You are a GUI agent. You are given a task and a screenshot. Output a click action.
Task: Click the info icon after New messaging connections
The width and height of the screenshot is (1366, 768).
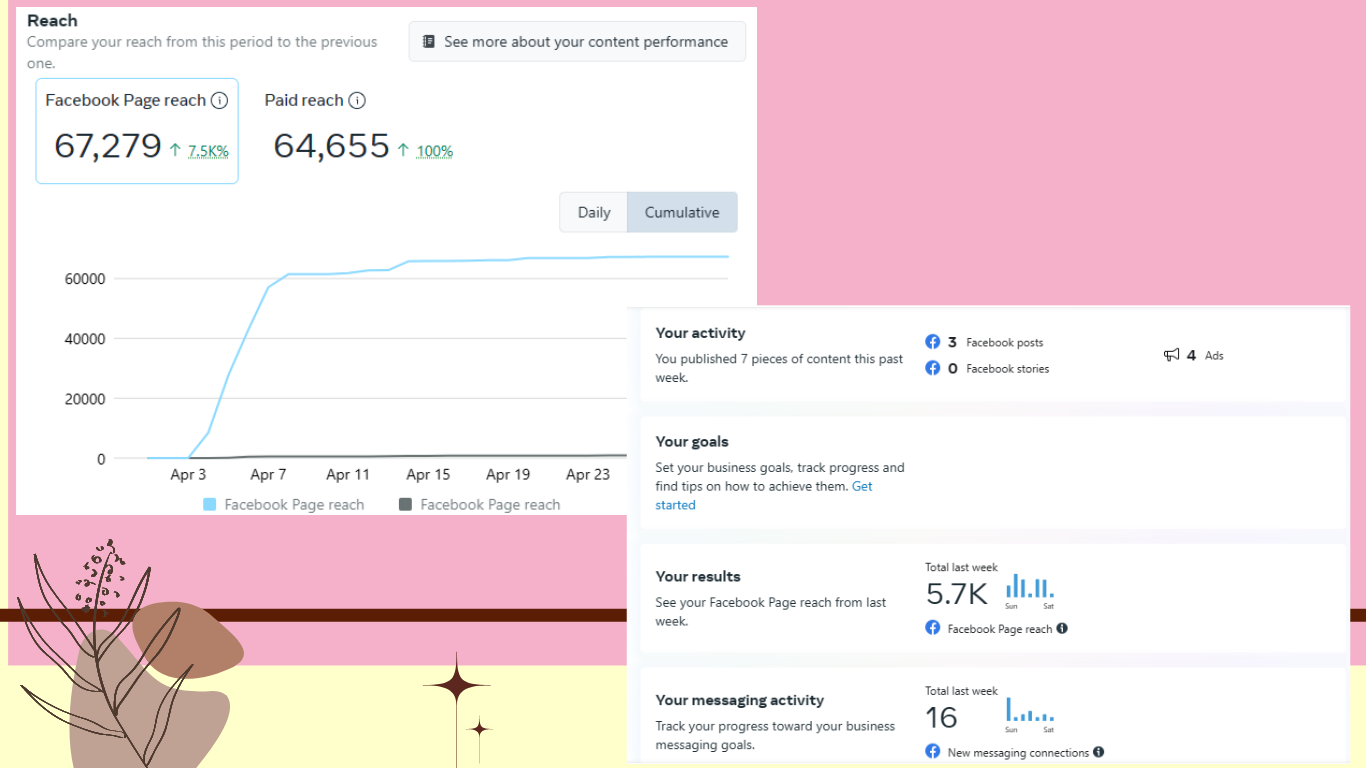tap(1099, 752)
